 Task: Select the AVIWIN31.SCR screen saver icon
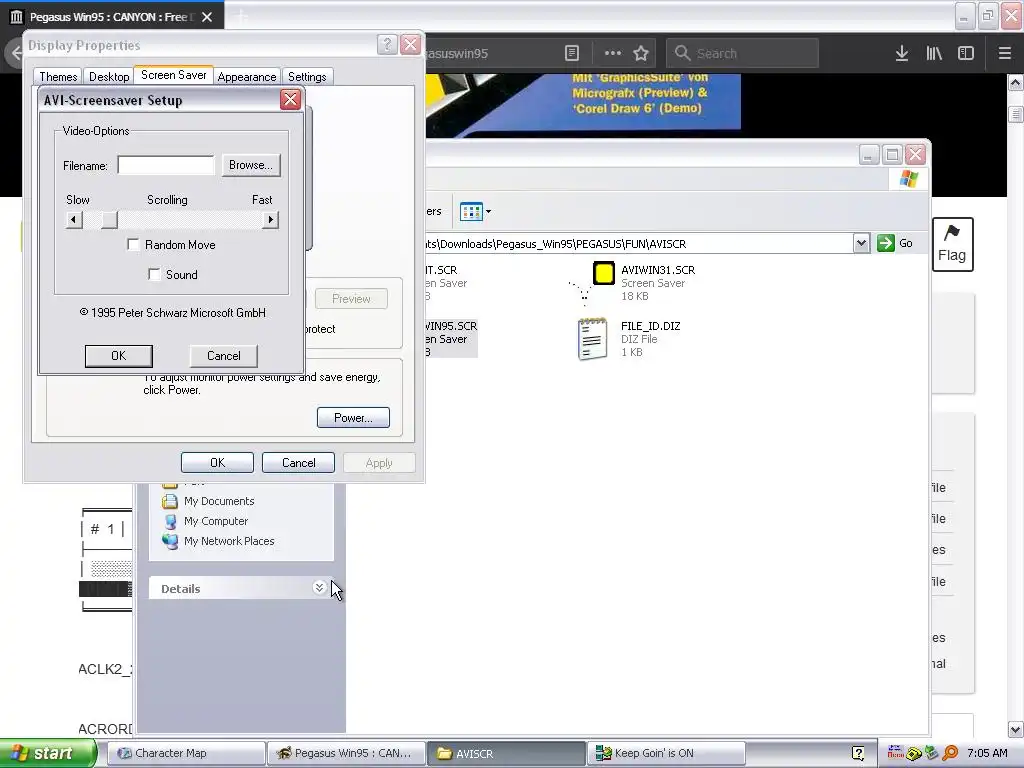pyautogui.click(x=603, y=274)
